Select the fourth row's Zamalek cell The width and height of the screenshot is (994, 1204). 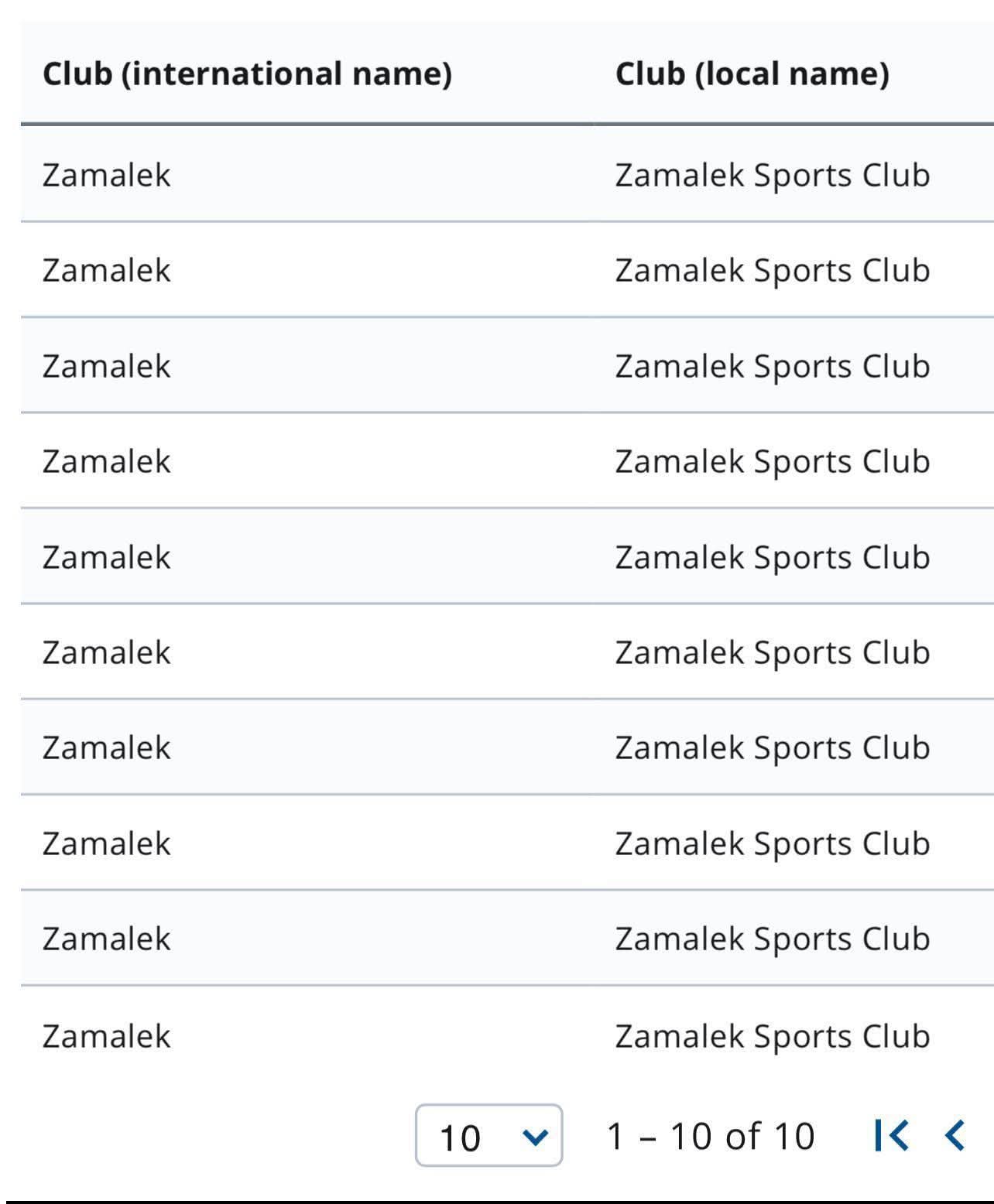point(106,461)
